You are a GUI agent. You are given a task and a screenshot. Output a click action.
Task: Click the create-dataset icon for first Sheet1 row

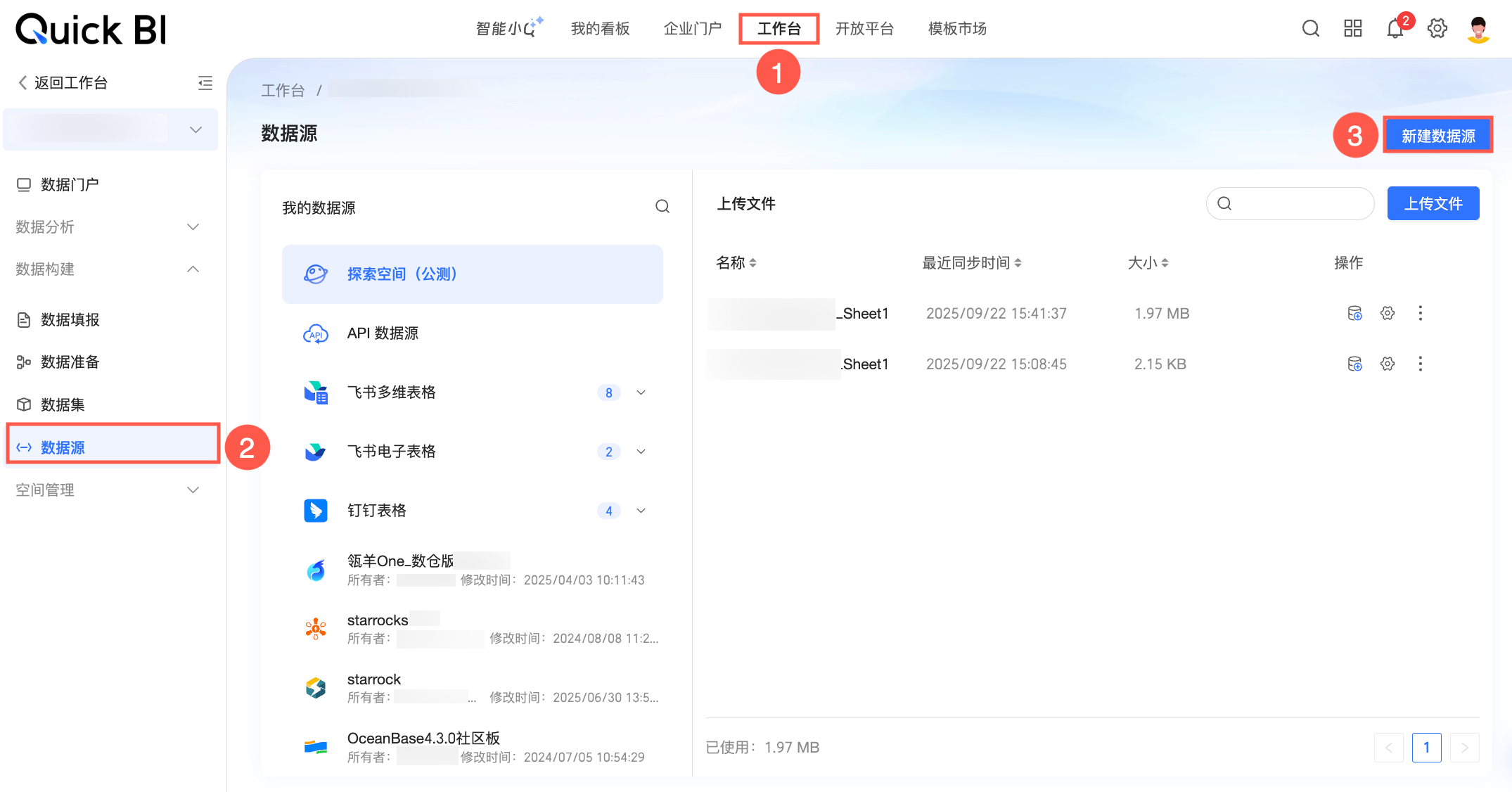1354,313
